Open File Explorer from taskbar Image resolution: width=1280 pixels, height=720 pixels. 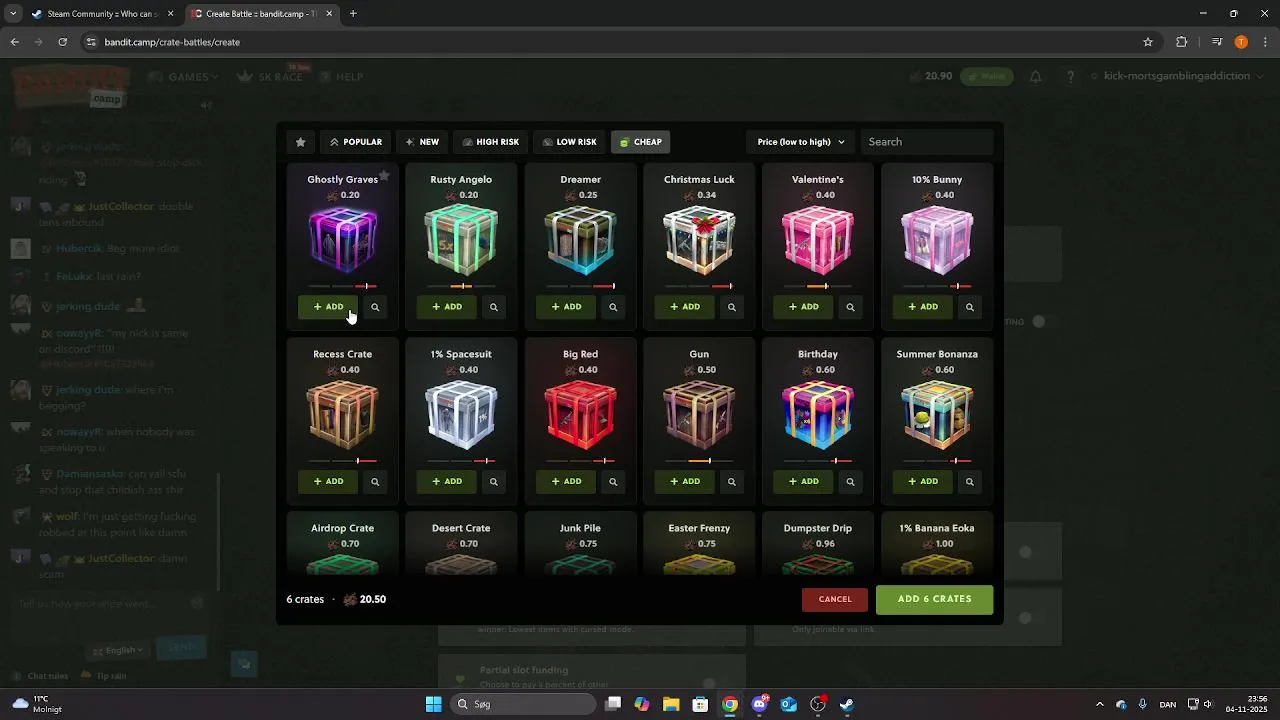(x=671, y=704)
